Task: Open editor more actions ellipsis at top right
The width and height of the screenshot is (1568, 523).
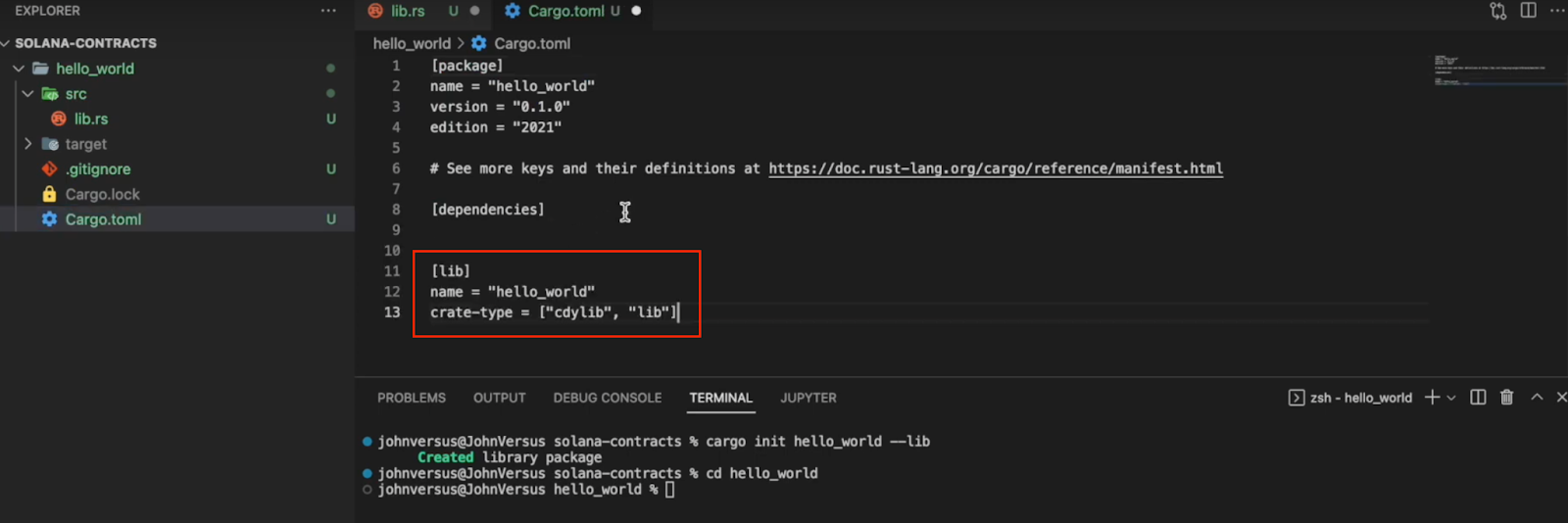Action: click(x=1557, y=11)
